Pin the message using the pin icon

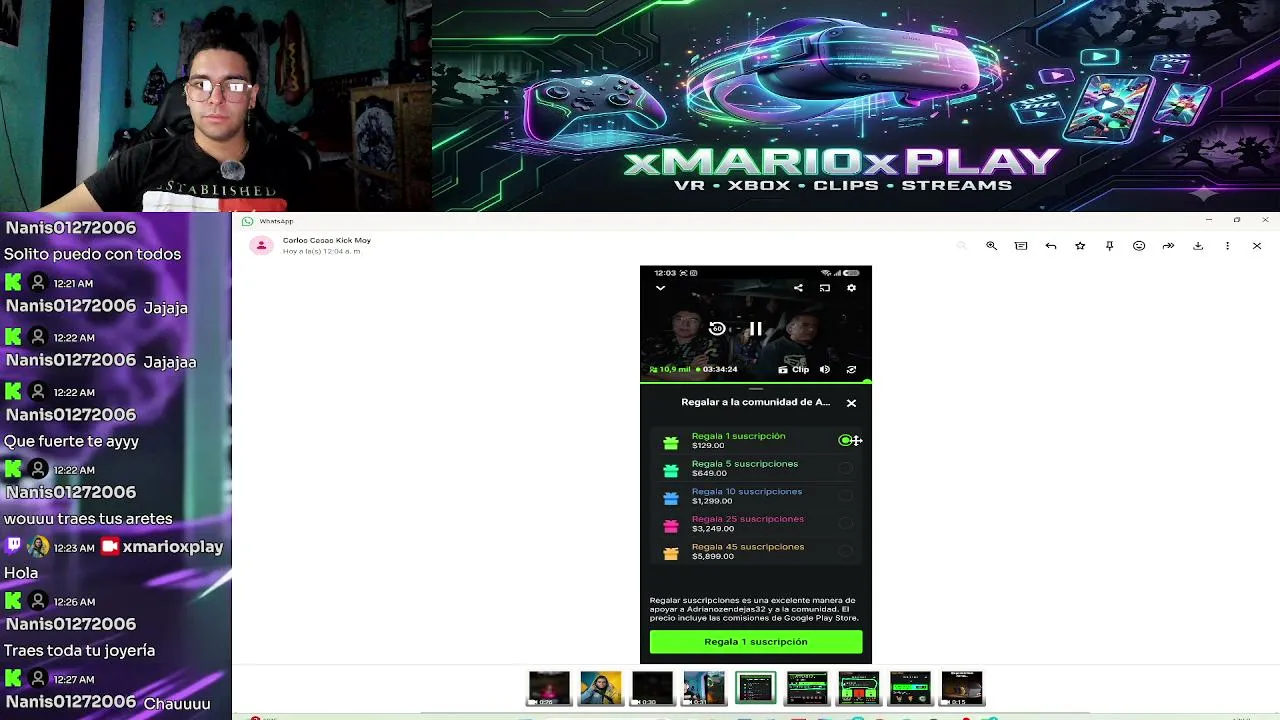tap(1109, 246)
